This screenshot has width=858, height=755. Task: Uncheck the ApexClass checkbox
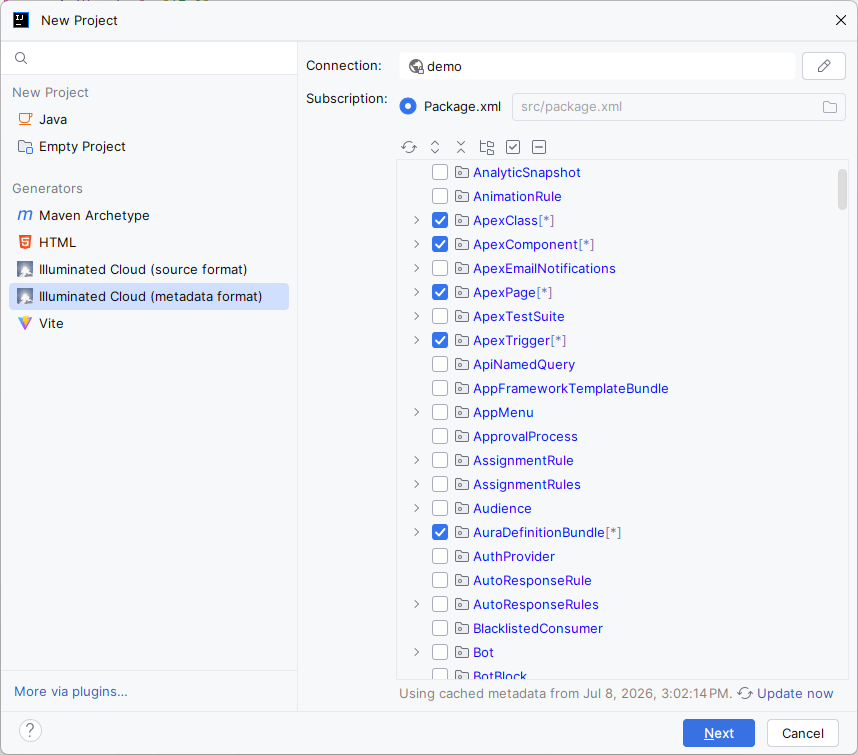[x=440, y=220]
